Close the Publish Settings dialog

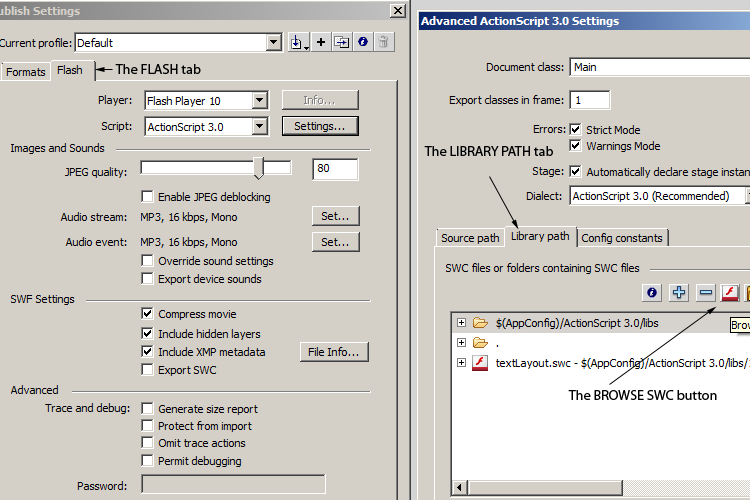coord(397,11)
